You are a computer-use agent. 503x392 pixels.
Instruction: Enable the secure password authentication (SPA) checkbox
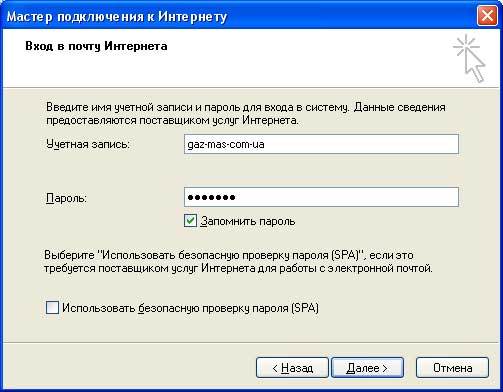click(x=52, y=307)
